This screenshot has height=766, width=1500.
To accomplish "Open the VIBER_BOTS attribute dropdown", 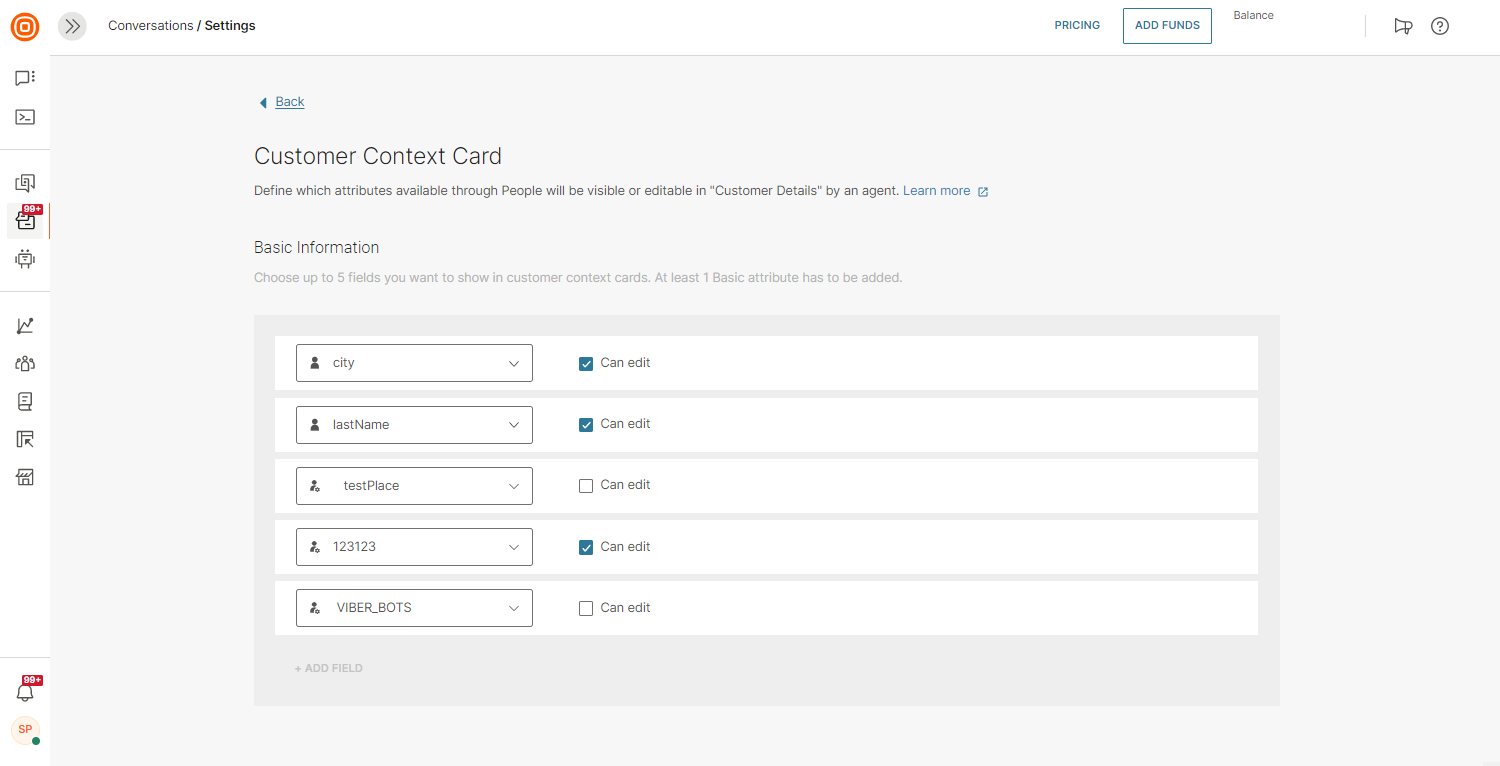I will click(414, 608).
